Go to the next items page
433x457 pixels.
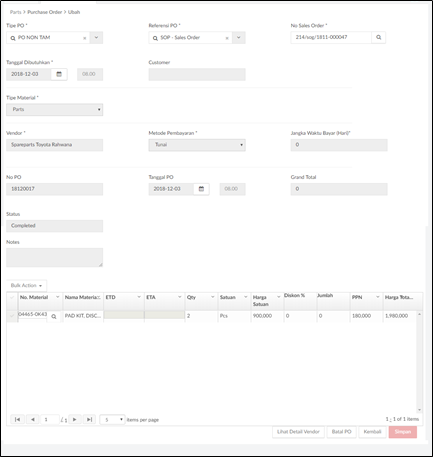75,419
